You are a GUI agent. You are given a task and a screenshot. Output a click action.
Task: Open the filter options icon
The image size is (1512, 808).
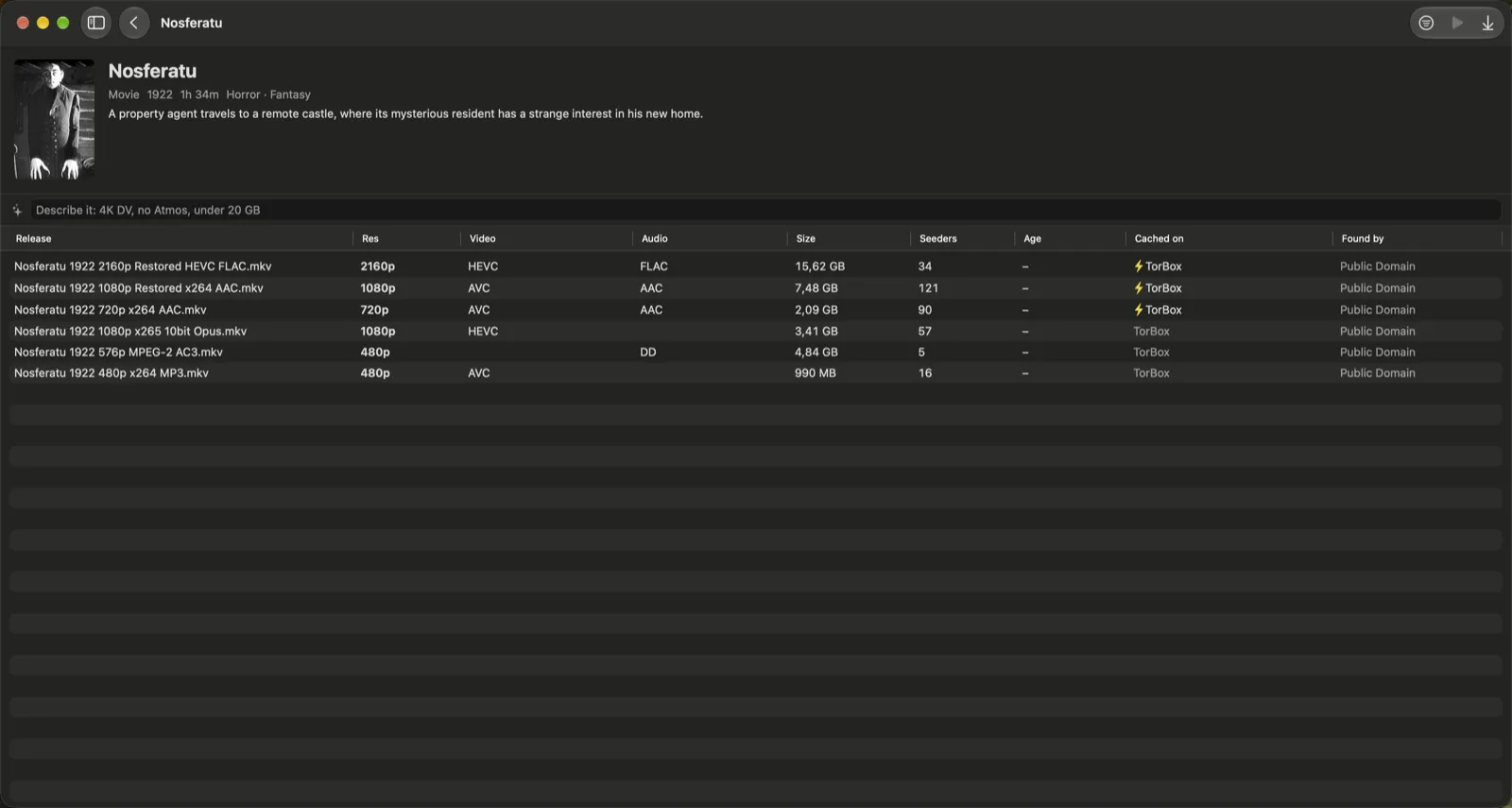1426,23
